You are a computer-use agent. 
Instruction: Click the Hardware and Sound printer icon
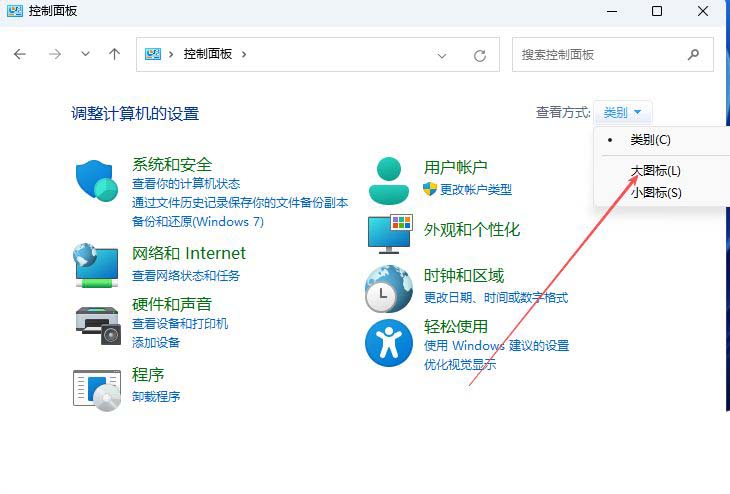click(x=98, y=326)
